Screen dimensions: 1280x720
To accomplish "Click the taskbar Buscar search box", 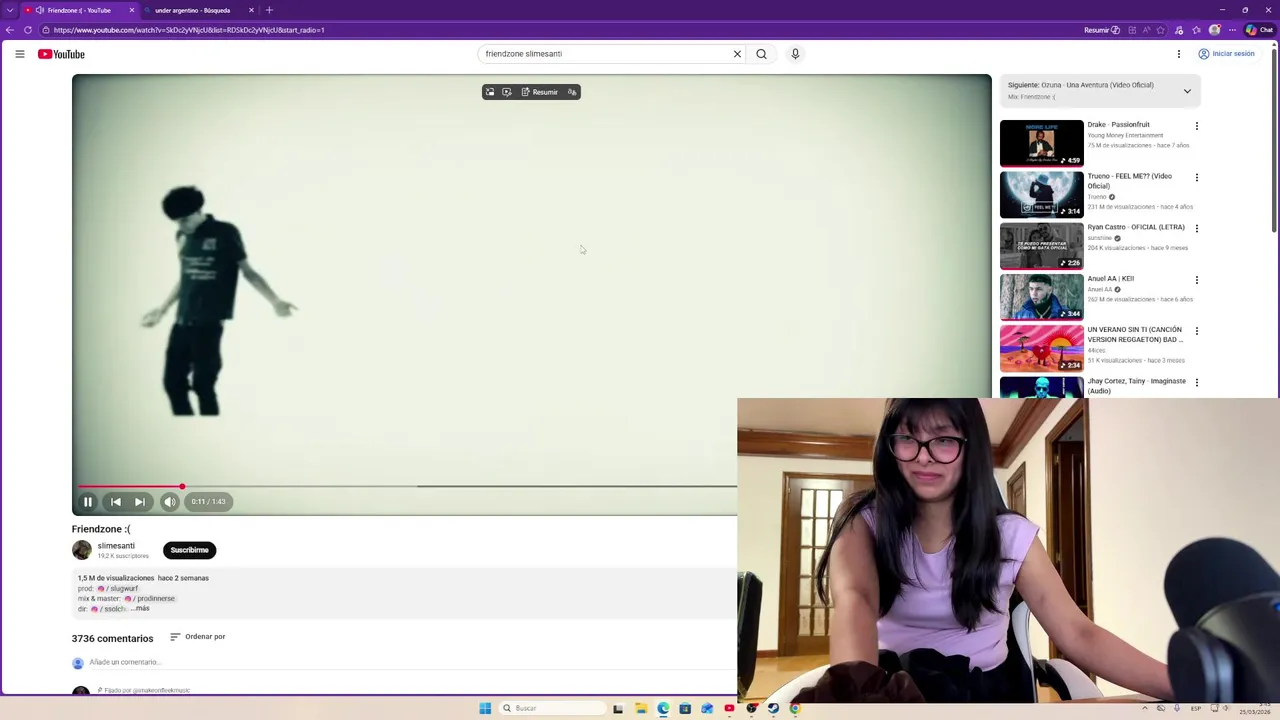I will [x=552, y=708].
